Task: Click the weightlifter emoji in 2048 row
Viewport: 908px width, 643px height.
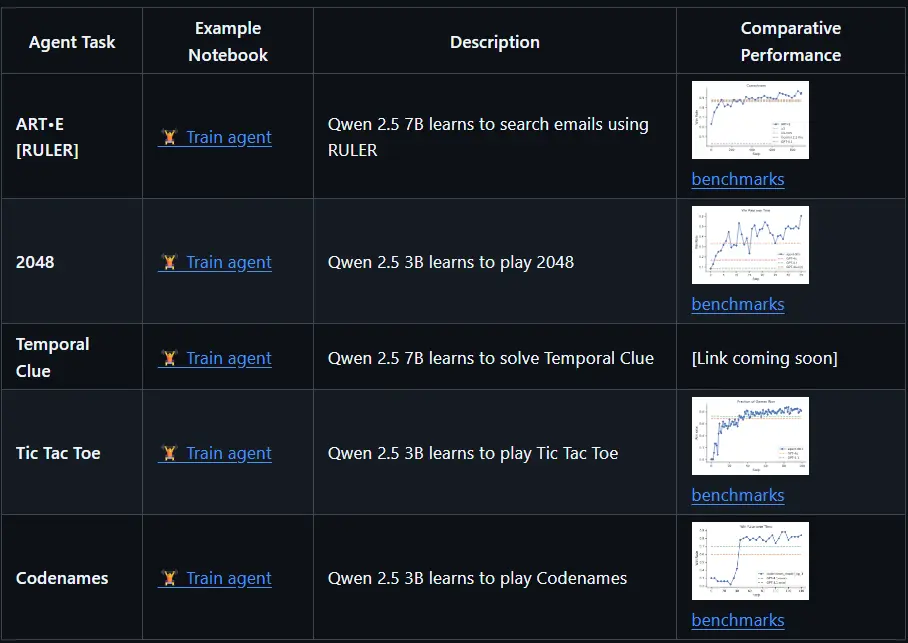Action: click(x=169, y=262)
